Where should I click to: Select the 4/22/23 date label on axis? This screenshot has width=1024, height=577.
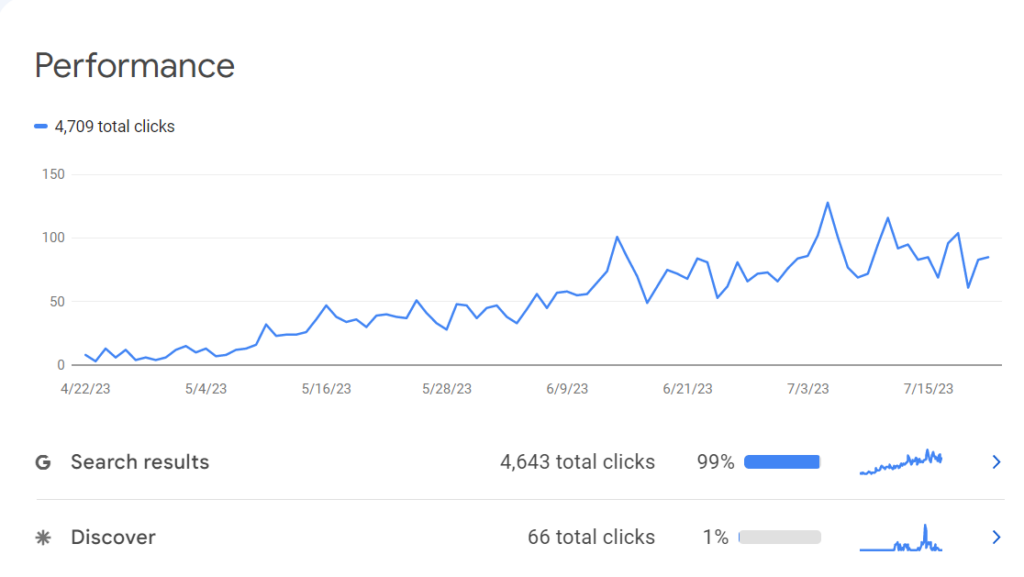[x=86, y=389]
